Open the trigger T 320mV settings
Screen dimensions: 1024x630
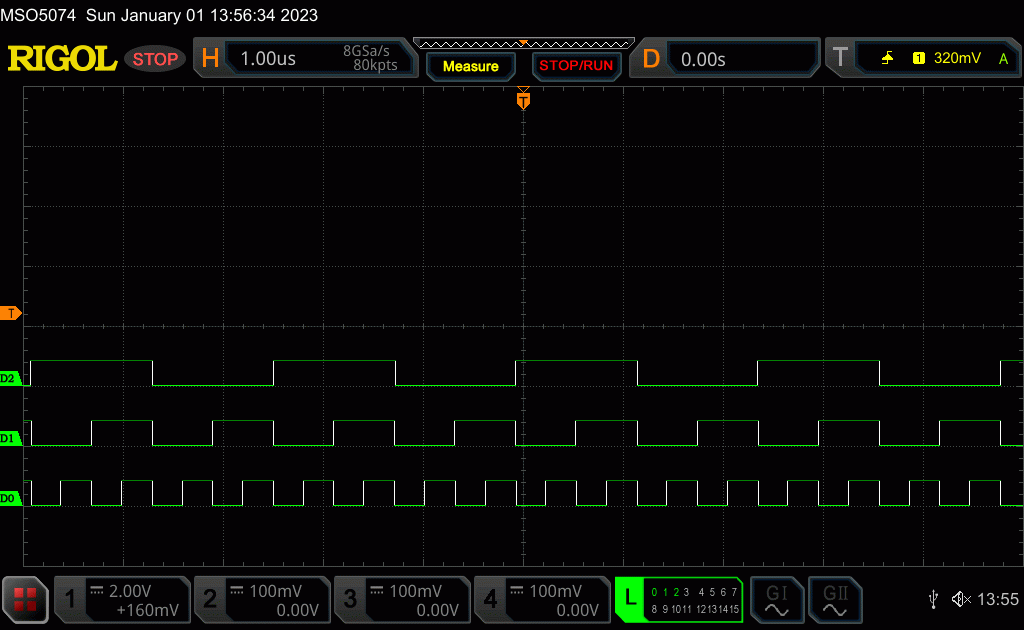[x=921, y=59]
